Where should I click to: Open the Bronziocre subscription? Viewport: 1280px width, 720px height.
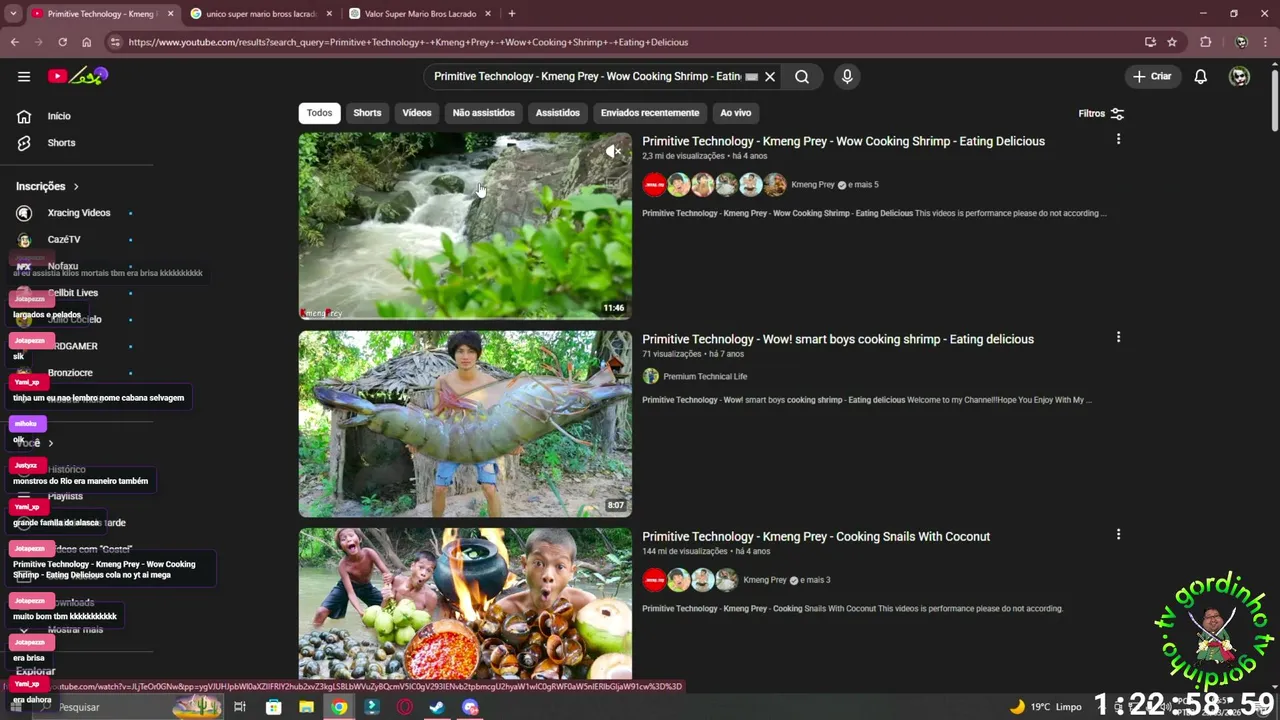tap(70, 373)
